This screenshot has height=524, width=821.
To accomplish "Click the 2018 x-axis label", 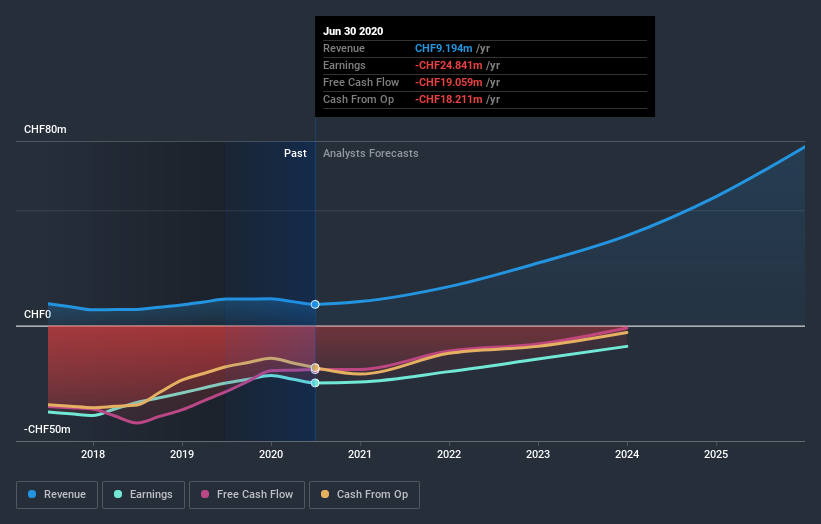I will [93, 454].
